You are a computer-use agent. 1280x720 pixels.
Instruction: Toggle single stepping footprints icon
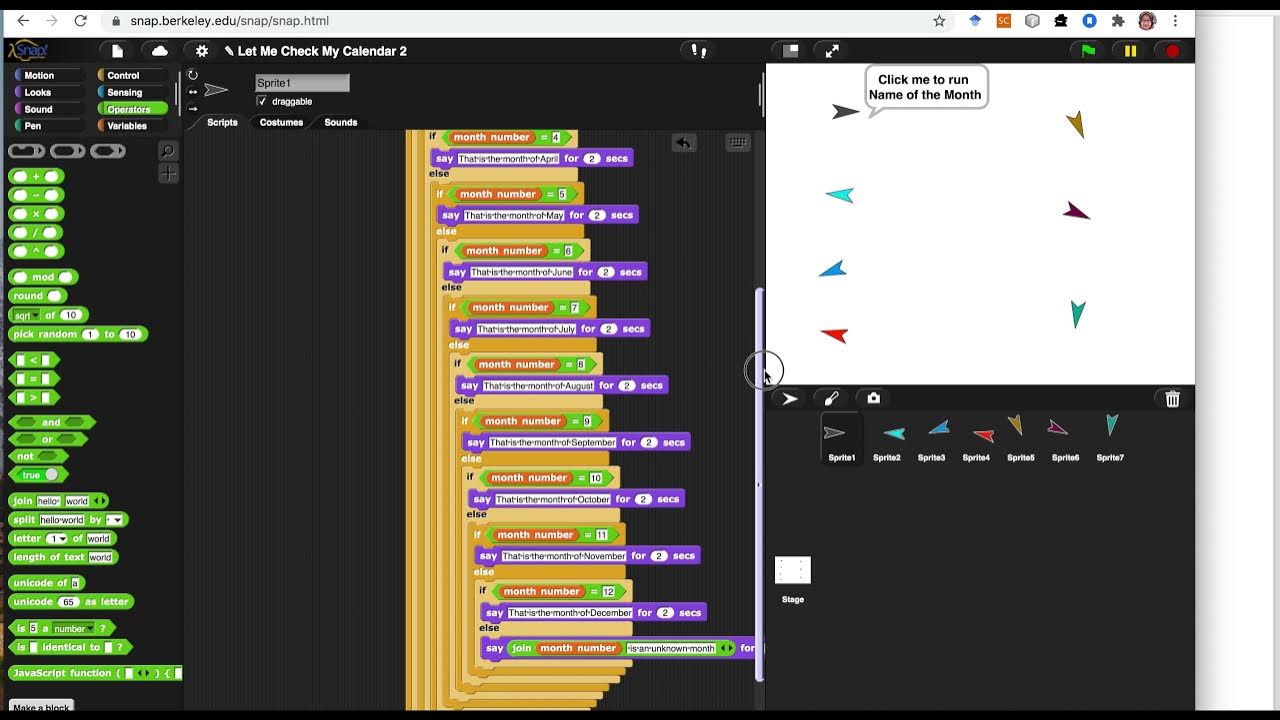tap(700, 51)
